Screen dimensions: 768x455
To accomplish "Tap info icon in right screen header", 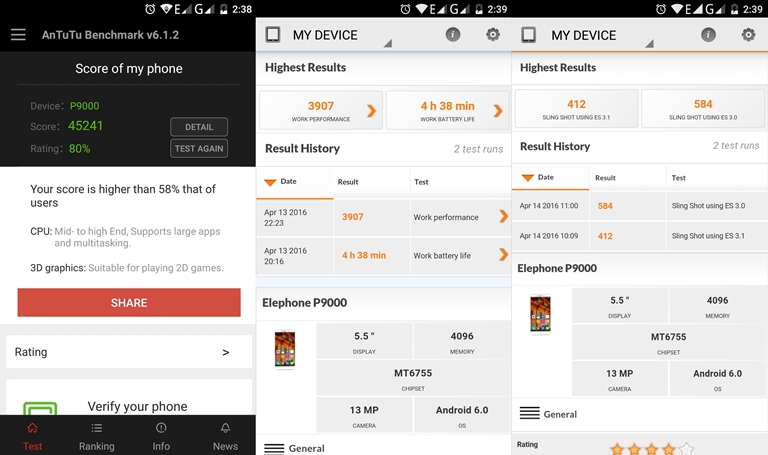I will coord(708,34).
